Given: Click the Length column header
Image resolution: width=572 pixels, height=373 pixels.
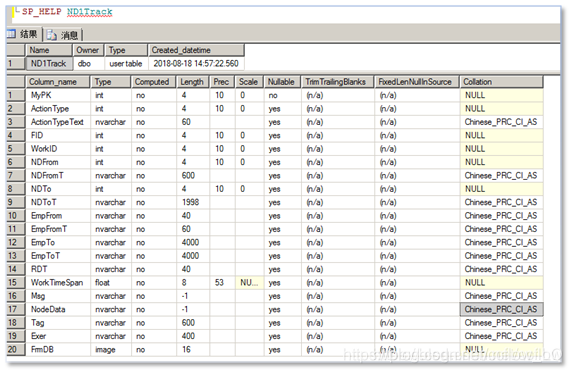Looking at the screenshot, I should (193, 82).
